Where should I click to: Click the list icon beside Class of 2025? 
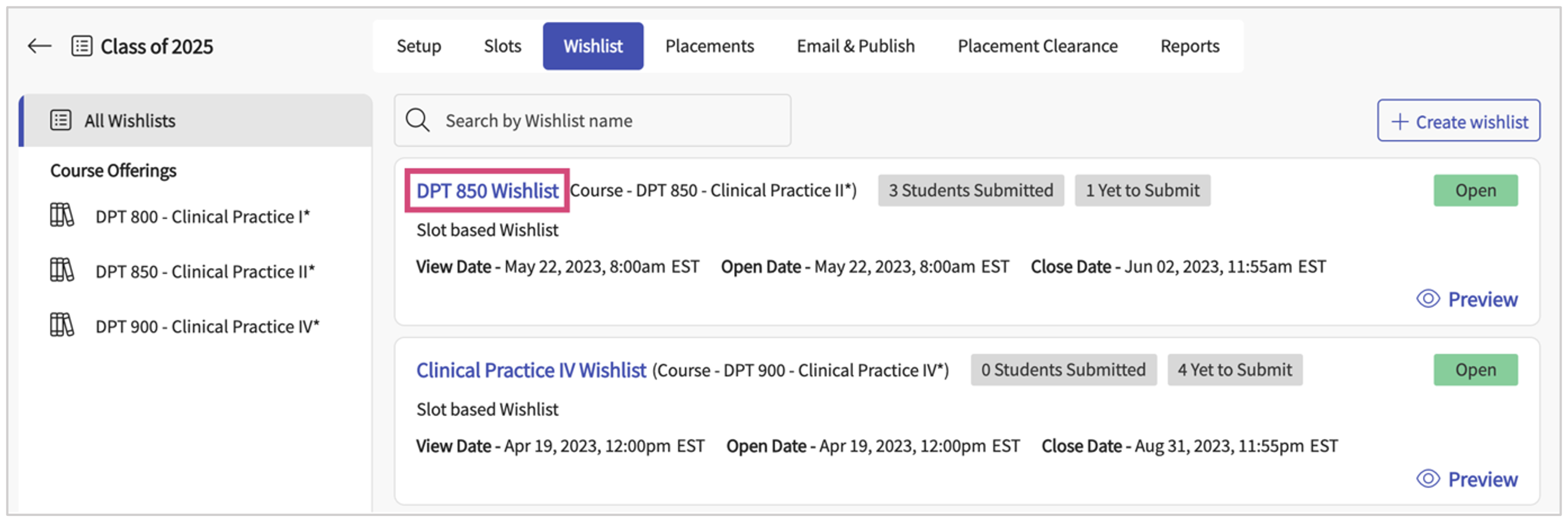point(81,46)
